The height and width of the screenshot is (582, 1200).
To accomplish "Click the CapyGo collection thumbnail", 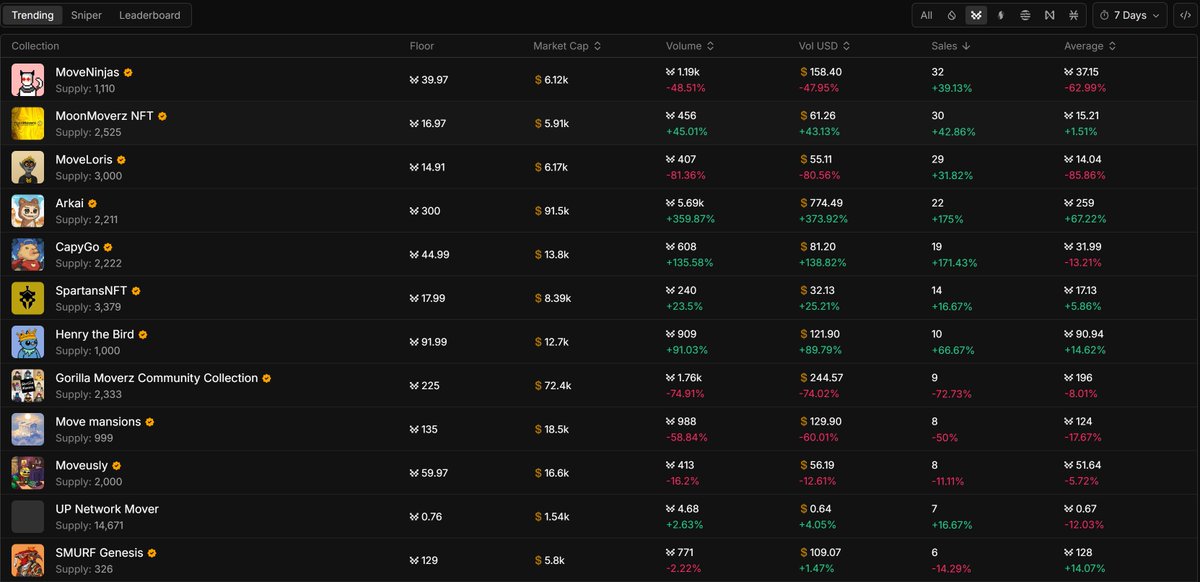I will click(x=27, y=254).
